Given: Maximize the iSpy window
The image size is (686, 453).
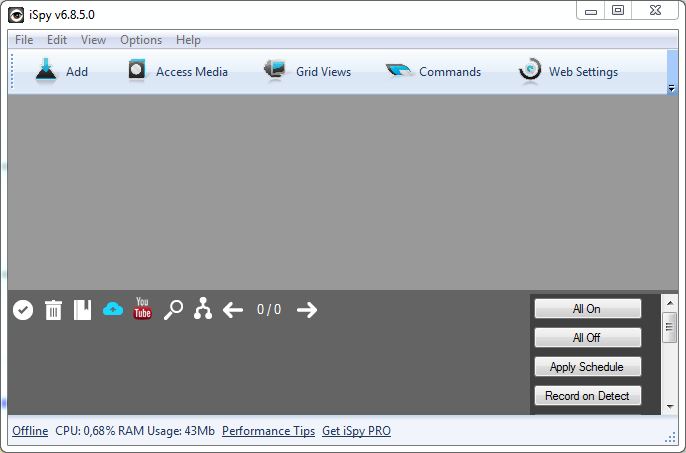Looking at the screenshot, I should click(x=618, y=11).
